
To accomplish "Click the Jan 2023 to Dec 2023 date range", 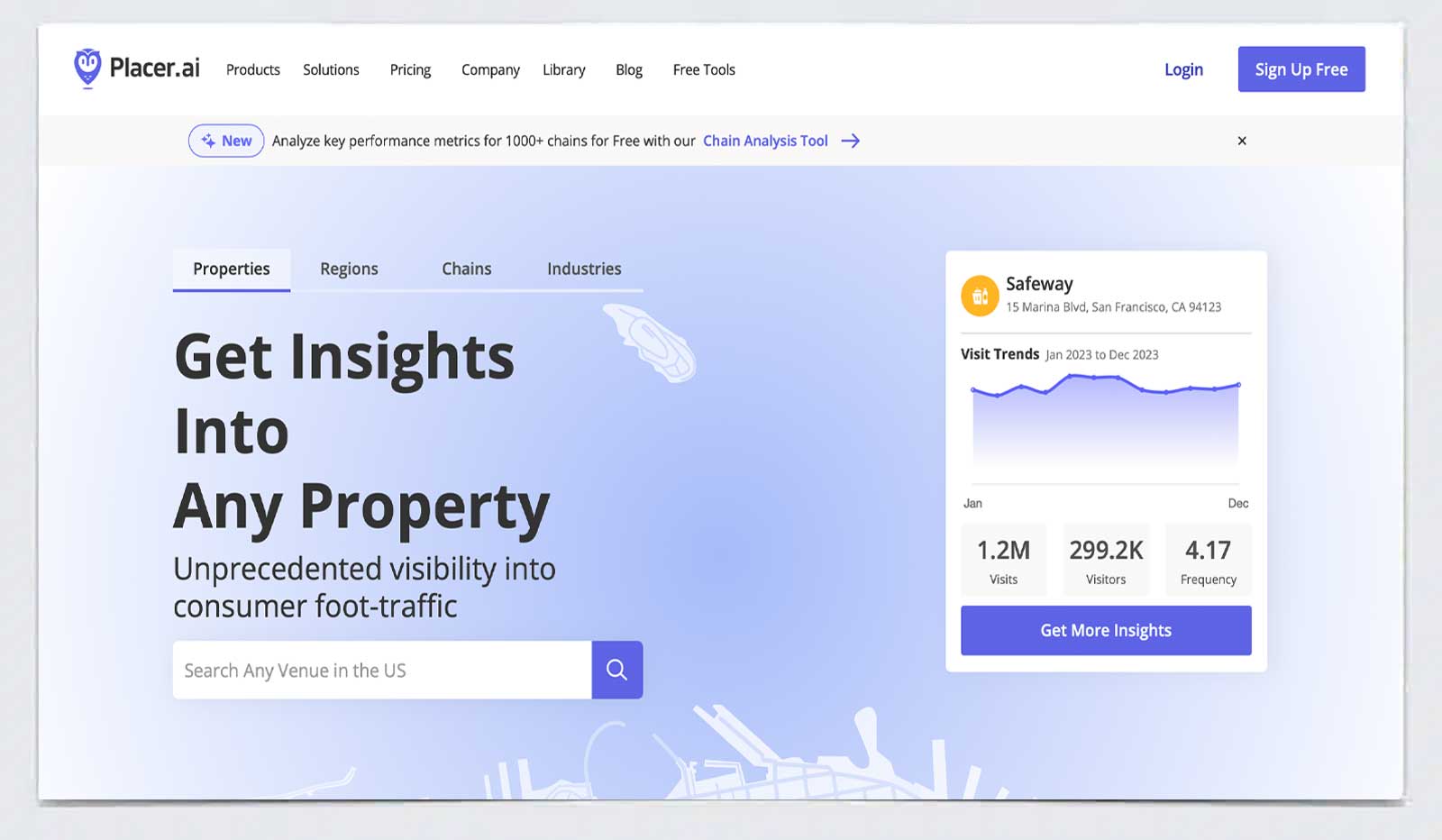I will pos(1102,355).
